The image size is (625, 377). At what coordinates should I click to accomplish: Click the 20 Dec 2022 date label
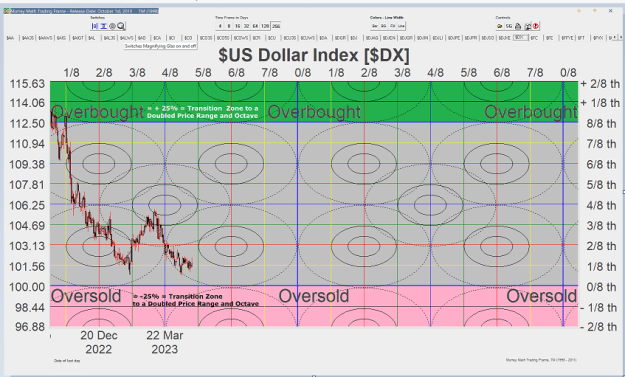pos(99,342)
